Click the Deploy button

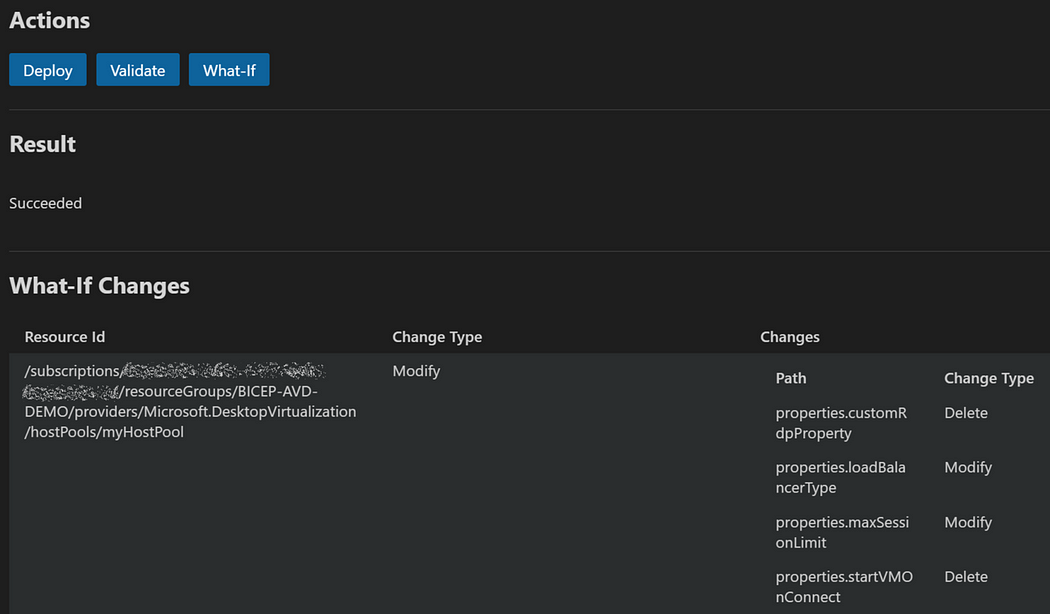click(x=48, y=70)
